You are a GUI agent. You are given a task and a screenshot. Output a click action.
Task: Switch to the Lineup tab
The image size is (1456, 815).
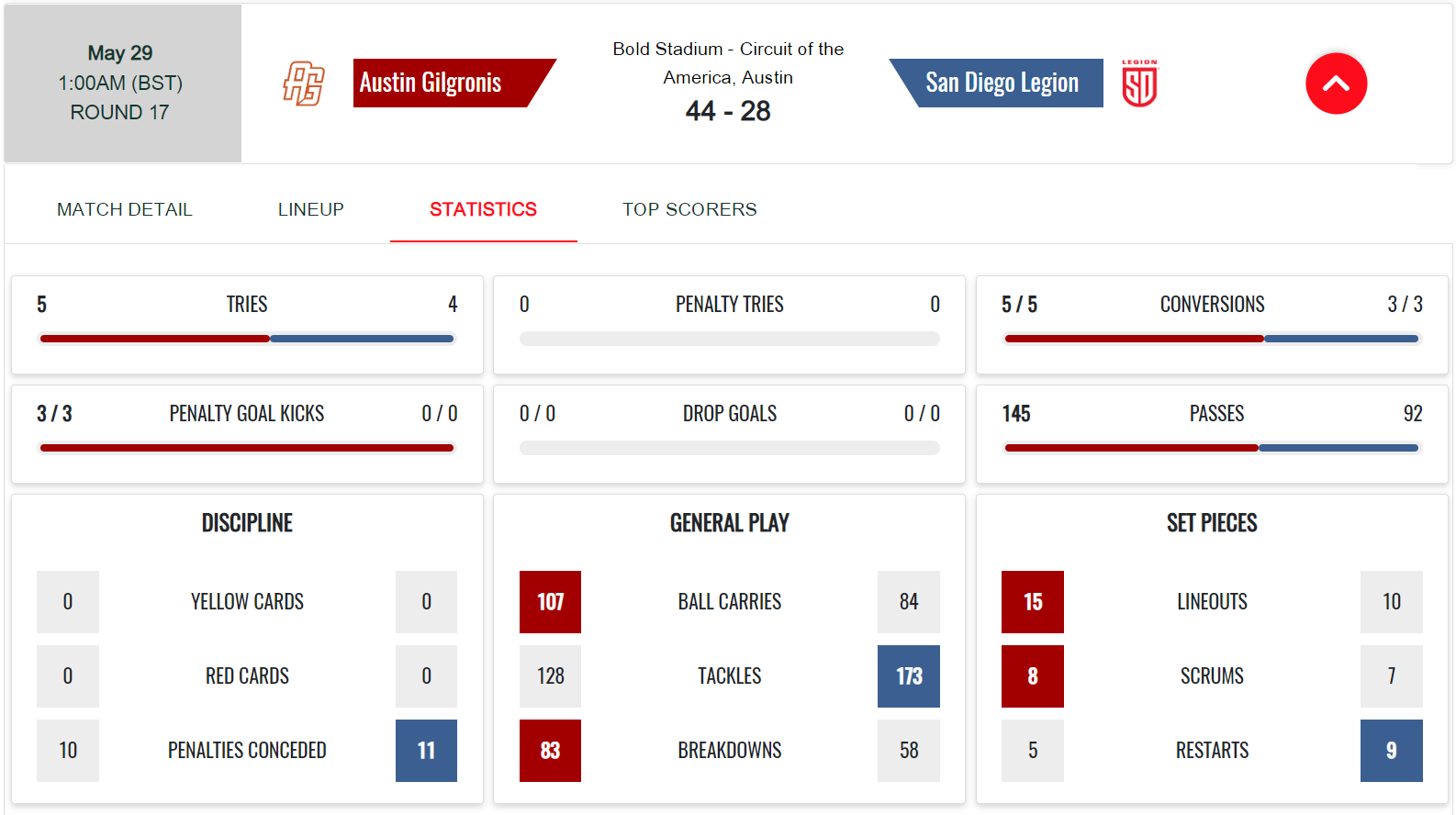click(311, 209)
